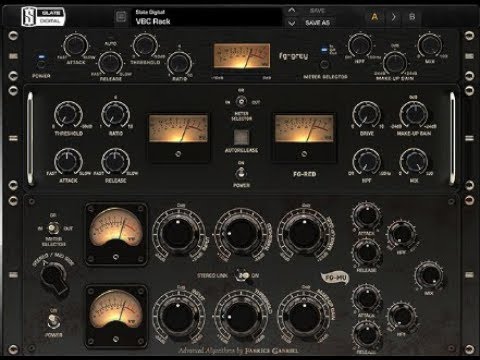Adjust the FG-Red Attack knob

point(68,162)
